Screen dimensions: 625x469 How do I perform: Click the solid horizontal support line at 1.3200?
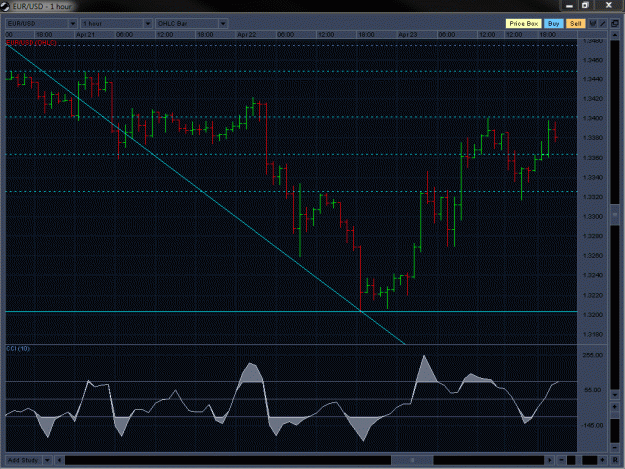click(291, 311)
